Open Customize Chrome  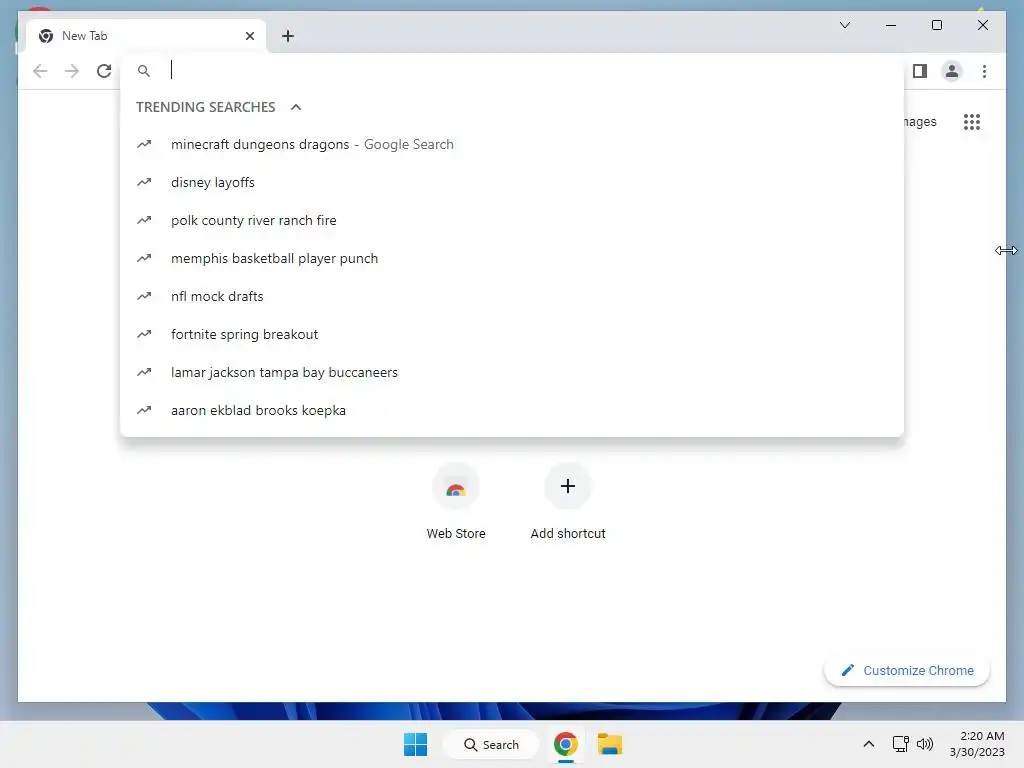tap(907, 670)
